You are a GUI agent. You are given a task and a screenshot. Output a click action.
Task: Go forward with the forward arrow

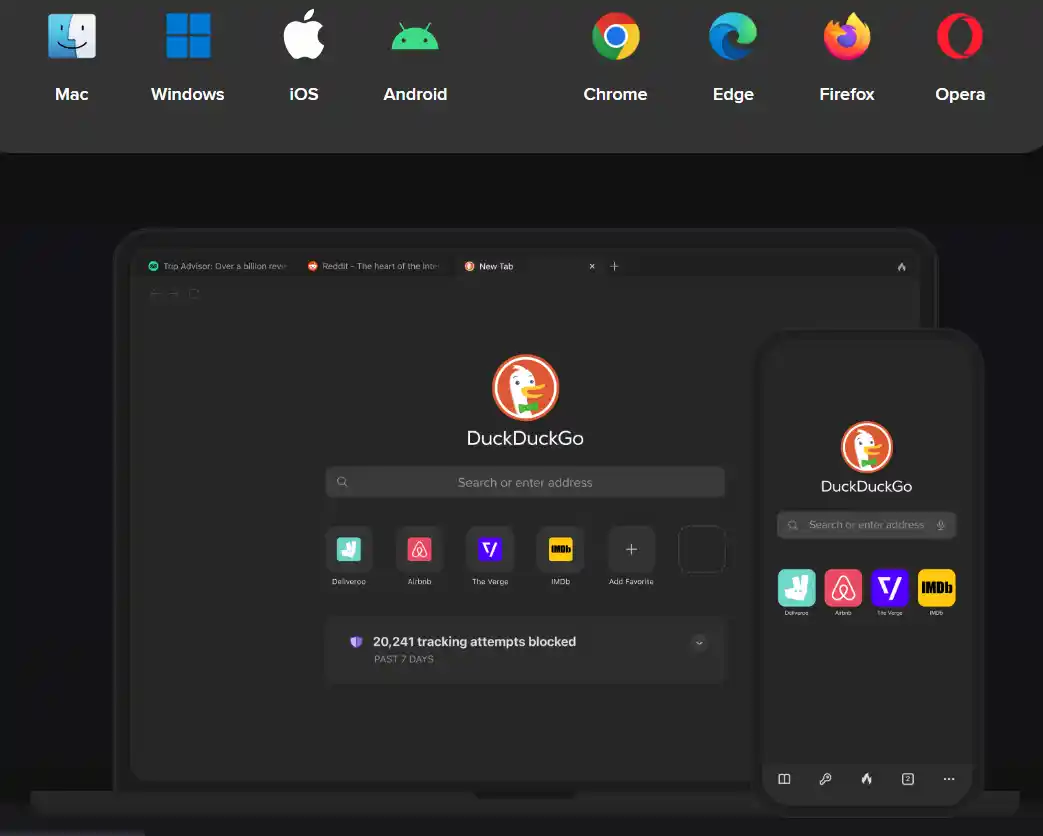click(173, 293)
